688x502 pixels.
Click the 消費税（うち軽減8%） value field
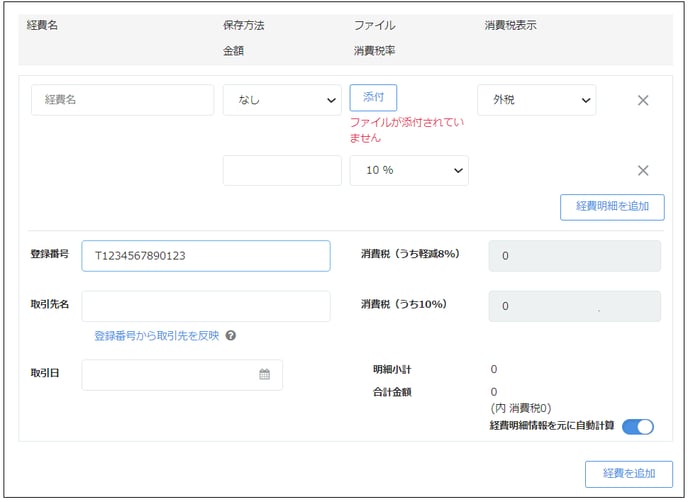click(x=574, y=256)
